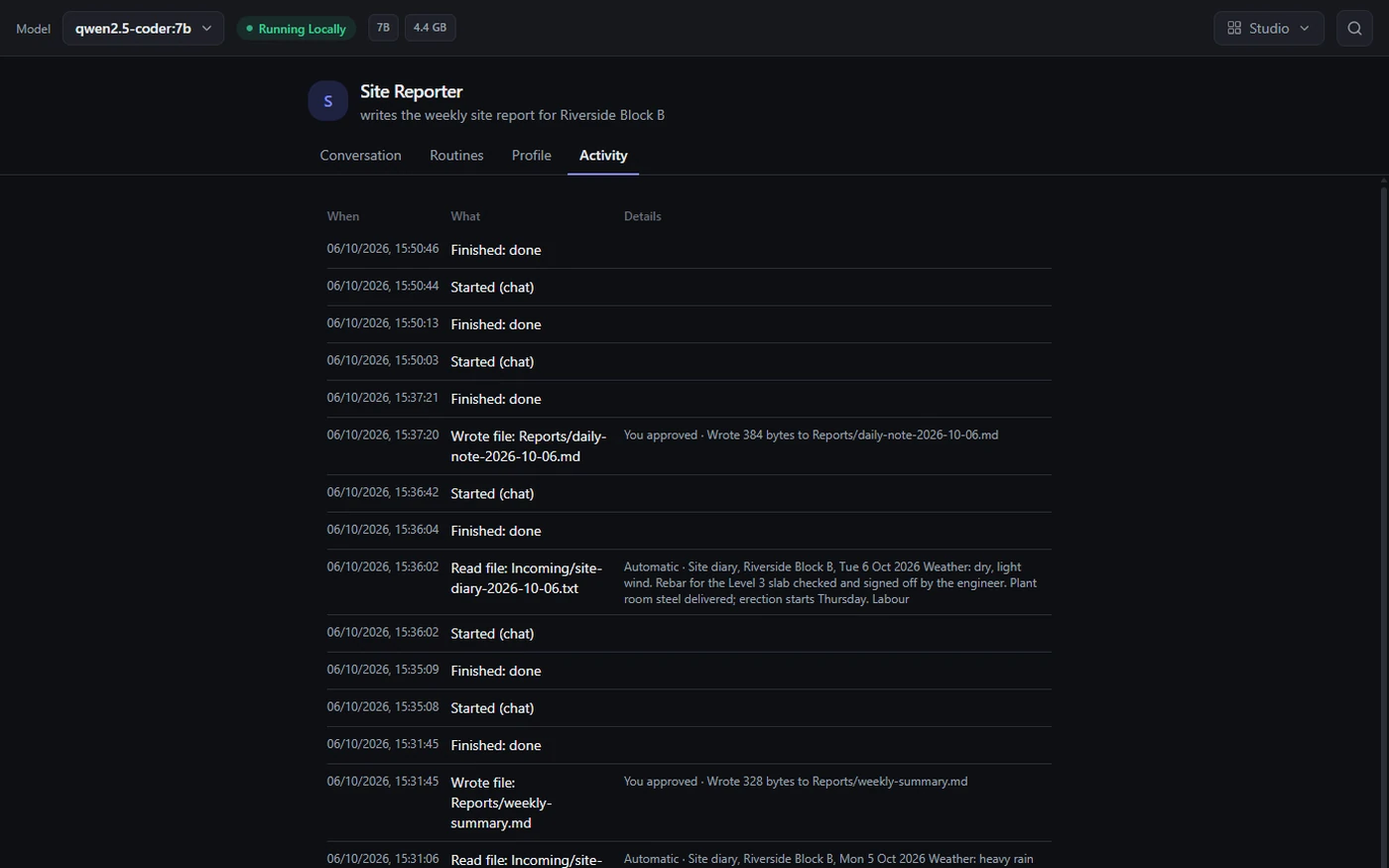Image resolution: width=1389 pixels, height=868 pixels.
Task: Click the When column header
Action: click(x=343, y=216)
